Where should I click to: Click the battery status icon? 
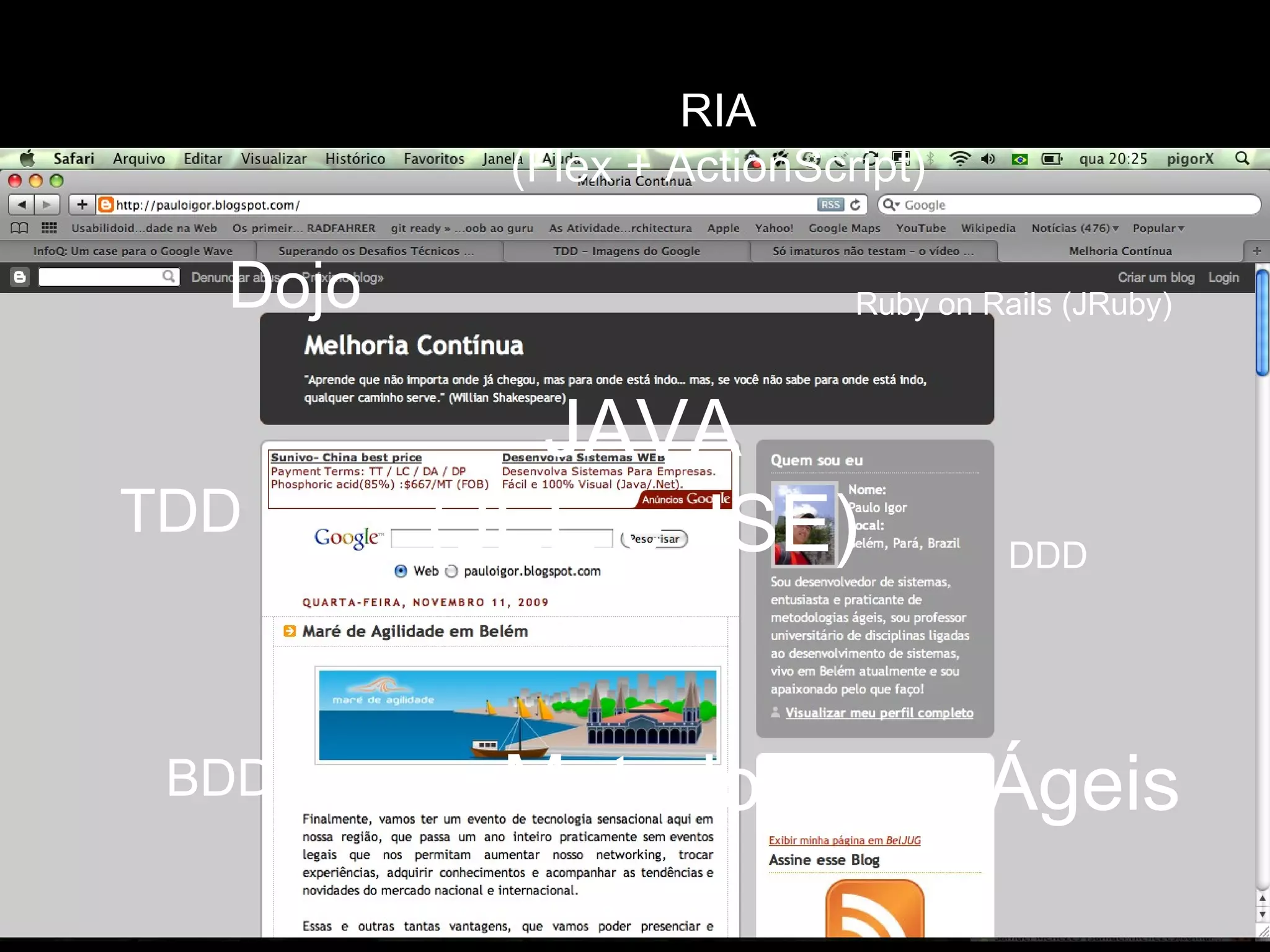[x=1052, y=159]
